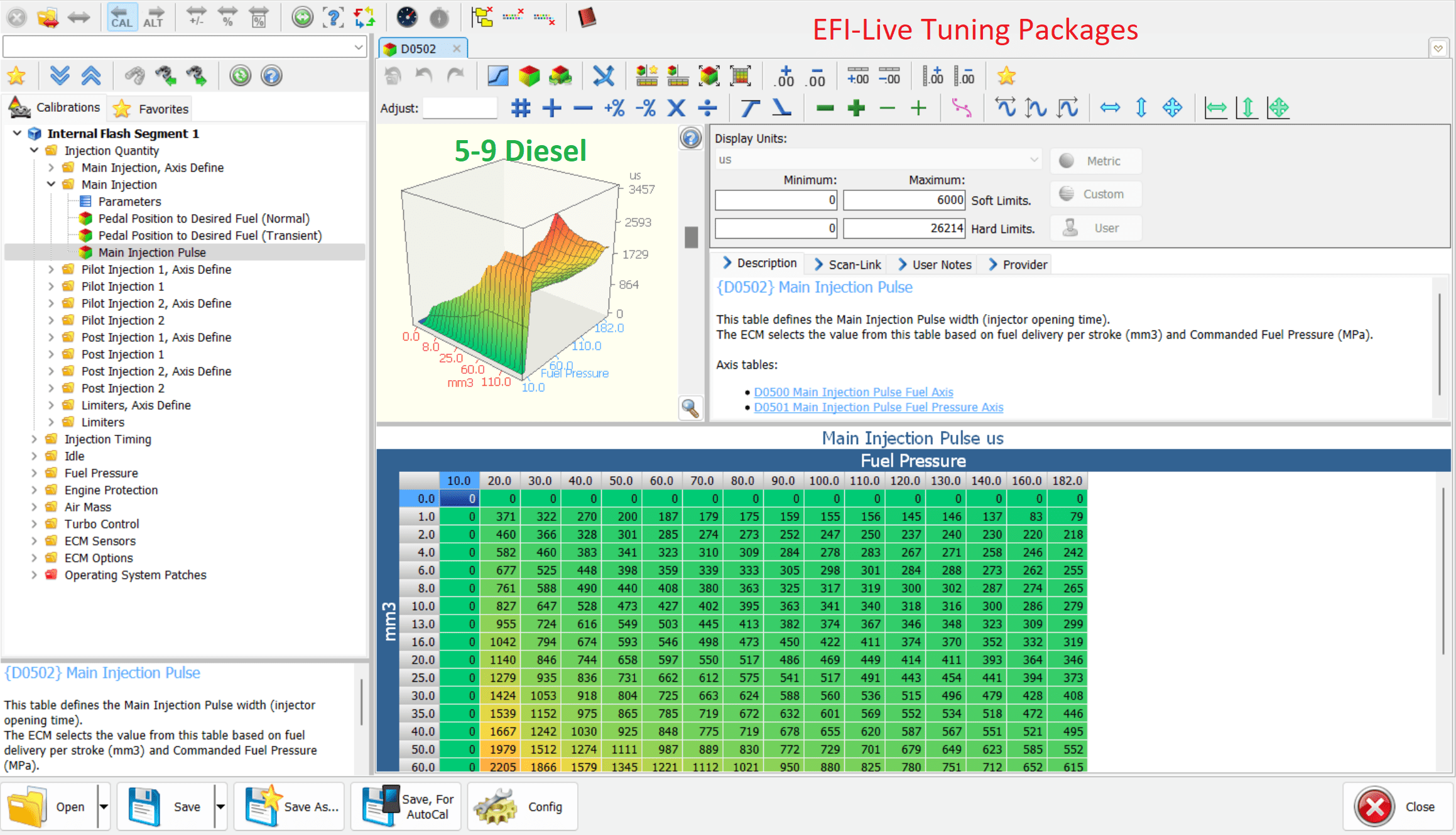Click the redo arrow in table toolbar
Screen dimensions: 1456x835
(455, 76)
